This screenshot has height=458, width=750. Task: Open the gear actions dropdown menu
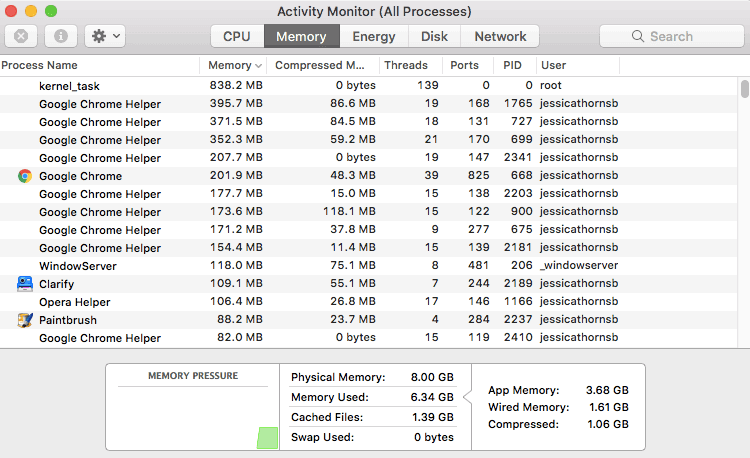[x=105, y=36]
